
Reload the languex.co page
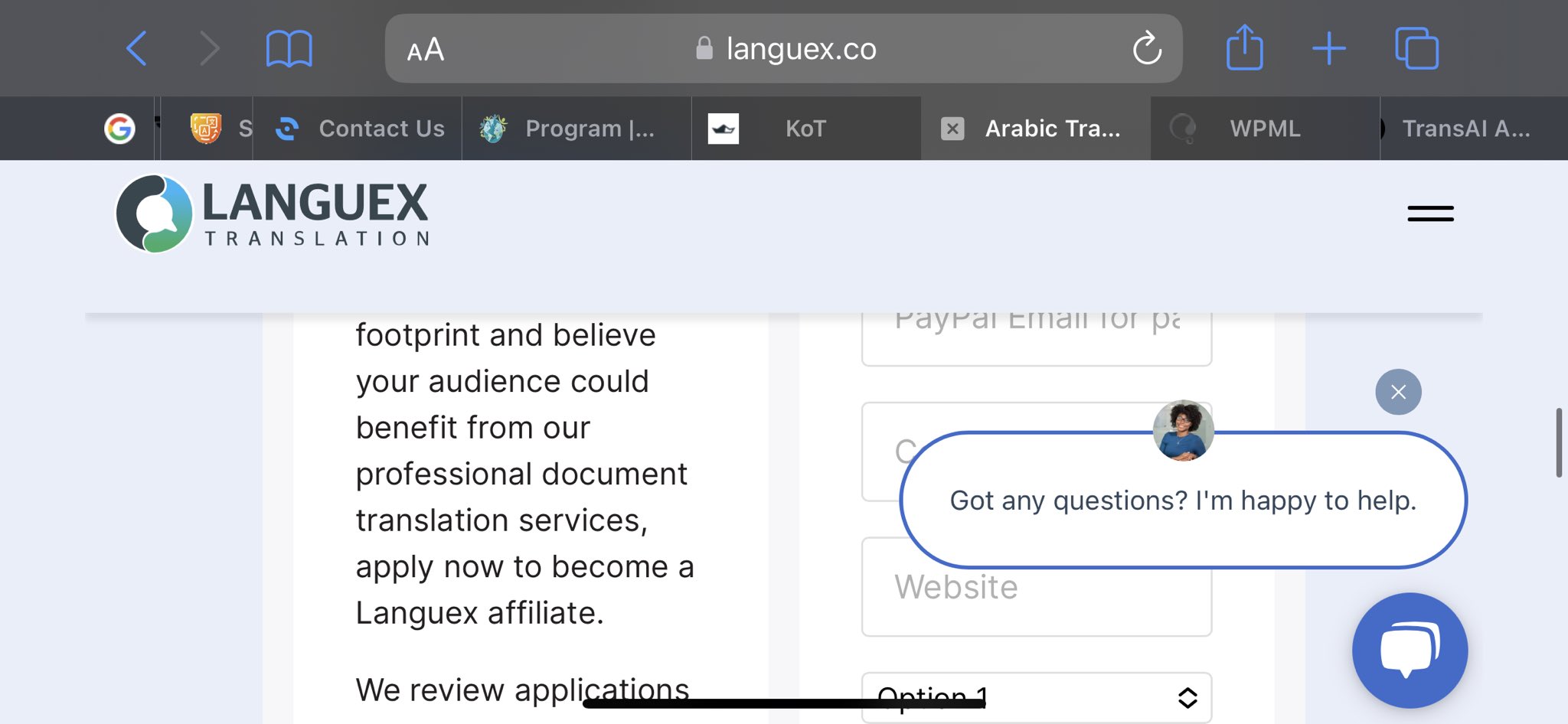(x=1147, y=48)
